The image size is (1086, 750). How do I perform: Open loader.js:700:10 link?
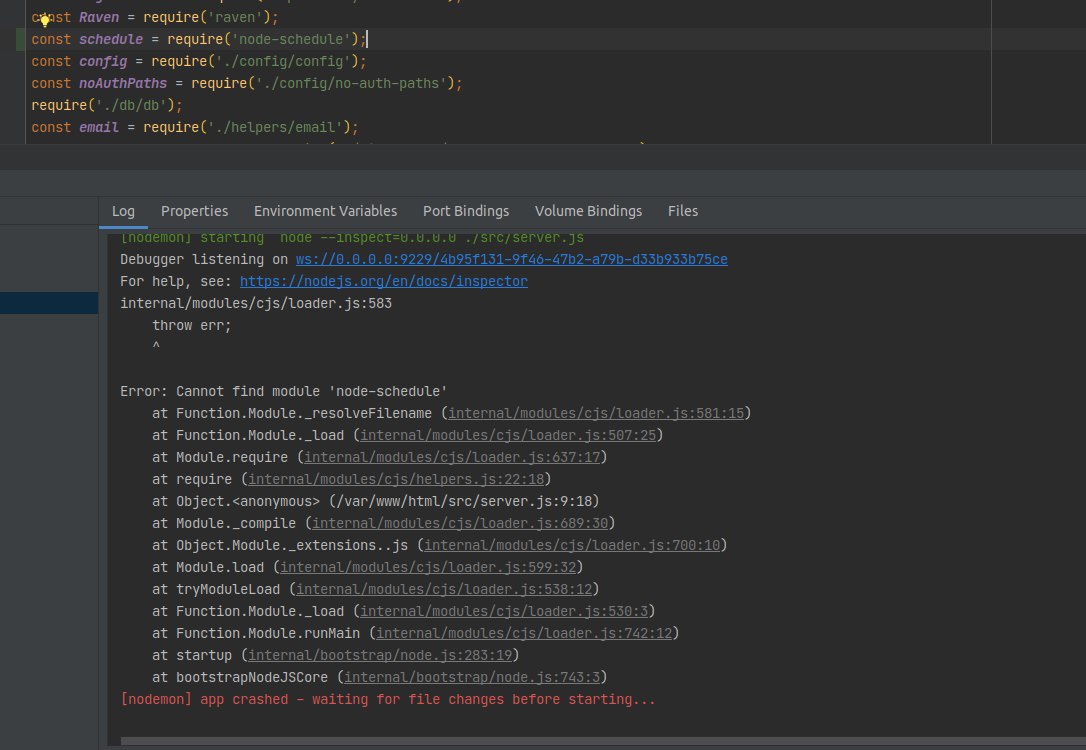[x=572, y=546]
